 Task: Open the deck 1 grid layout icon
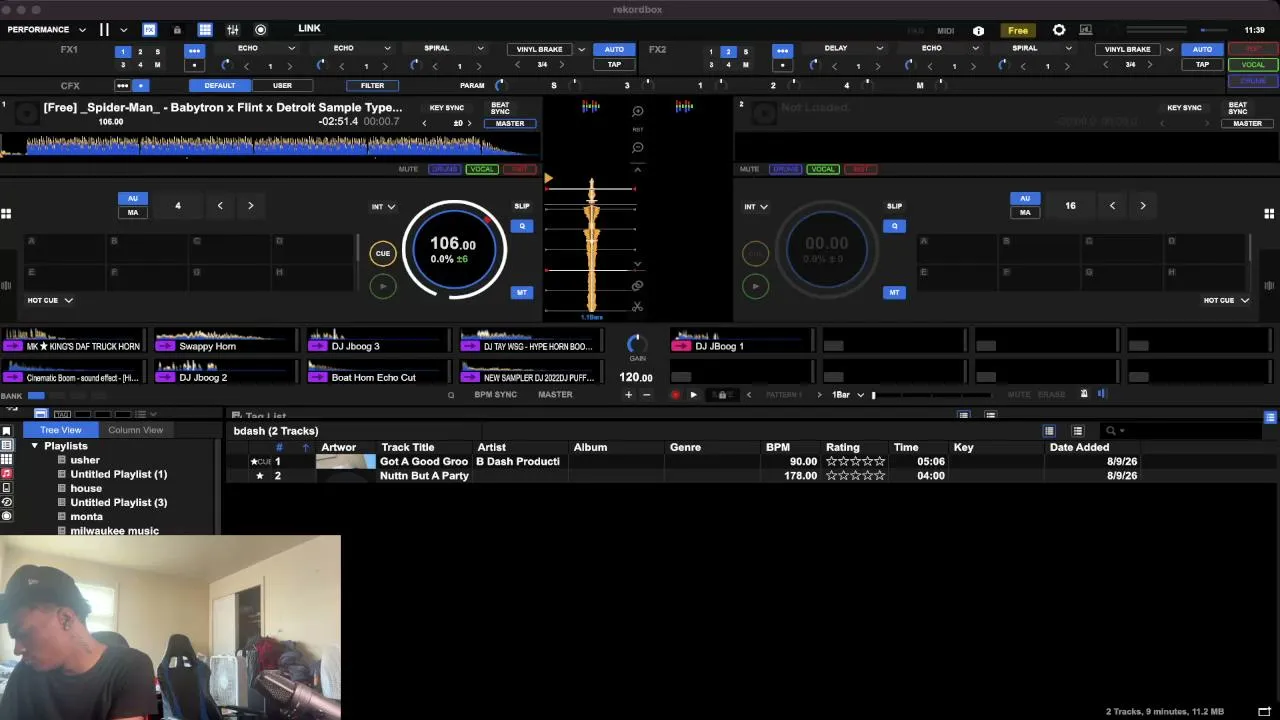[x=6, y=213]
